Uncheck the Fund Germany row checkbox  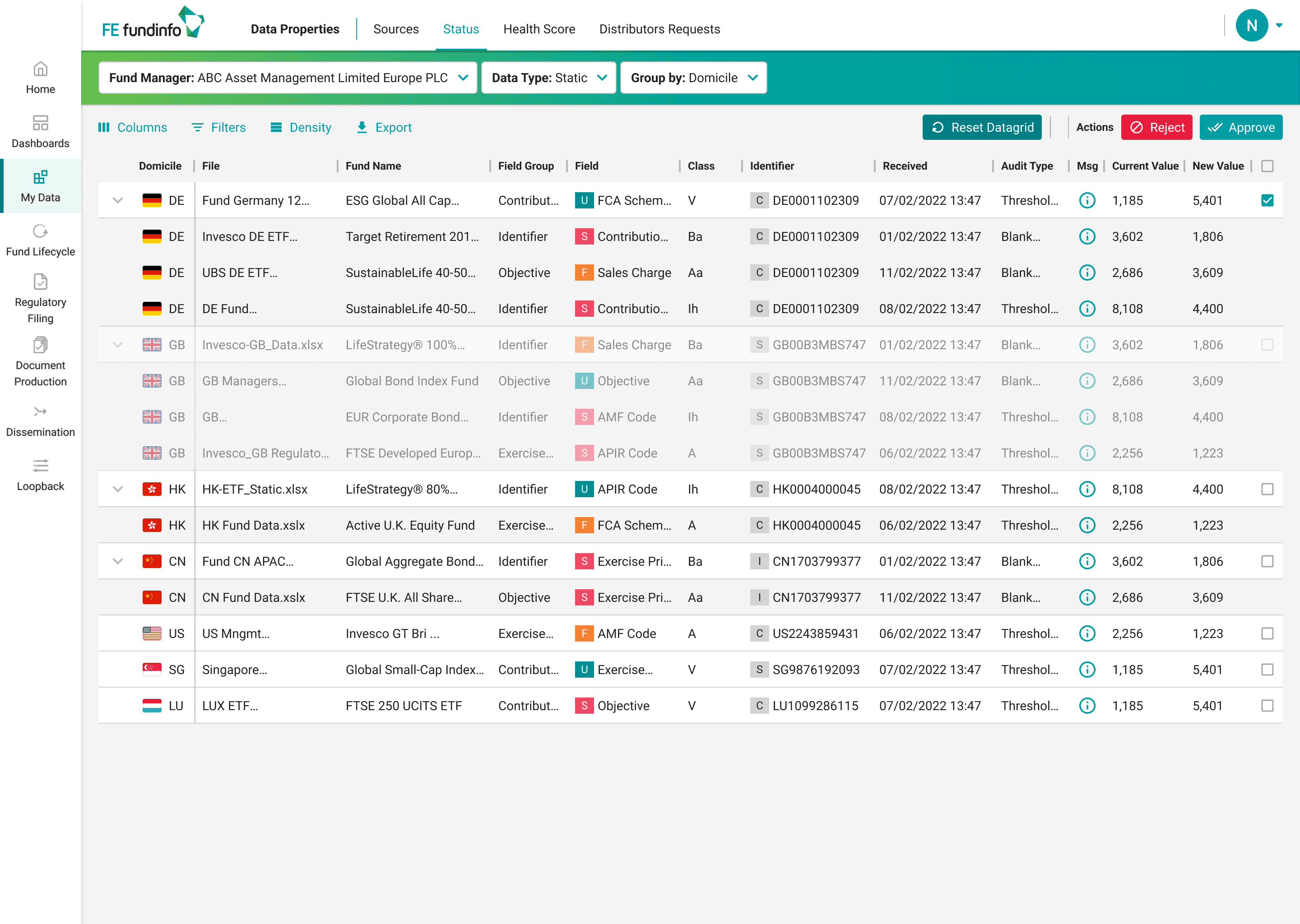click(x=1267, y=200)
